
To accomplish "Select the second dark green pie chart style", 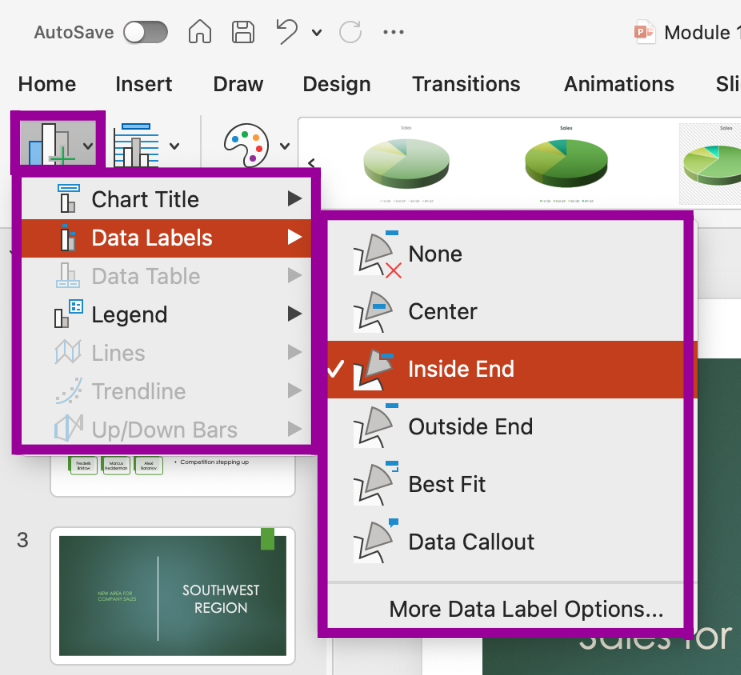I will click(566, 164).
